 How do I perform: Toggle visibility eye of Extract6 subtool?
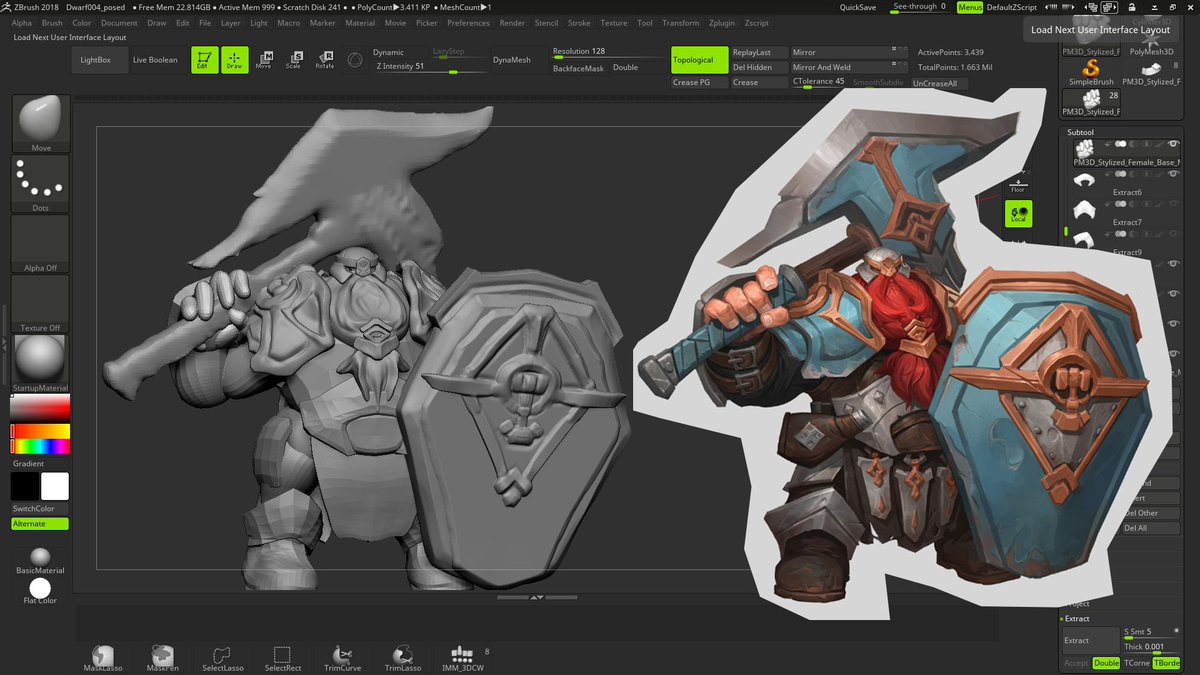tap(1172, 174)
